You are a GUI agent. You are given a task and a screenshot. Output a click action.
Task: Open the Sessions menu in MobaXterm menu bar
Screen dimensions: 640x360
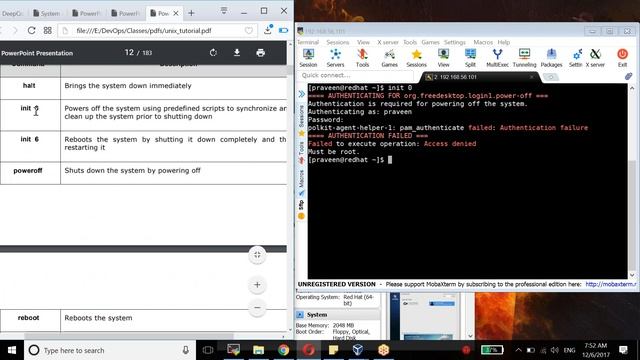338,42
